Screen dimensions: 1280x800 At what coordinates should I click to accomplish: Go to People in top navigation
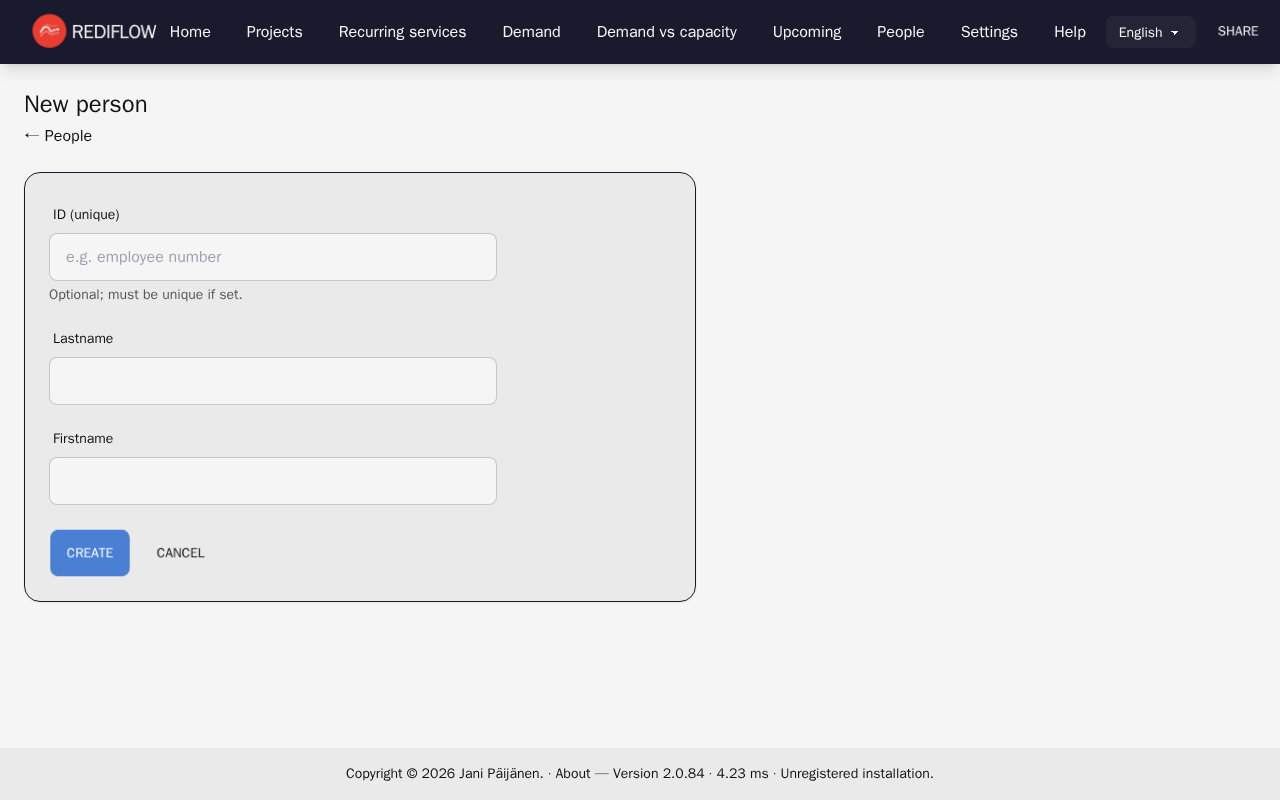point(900,32)
